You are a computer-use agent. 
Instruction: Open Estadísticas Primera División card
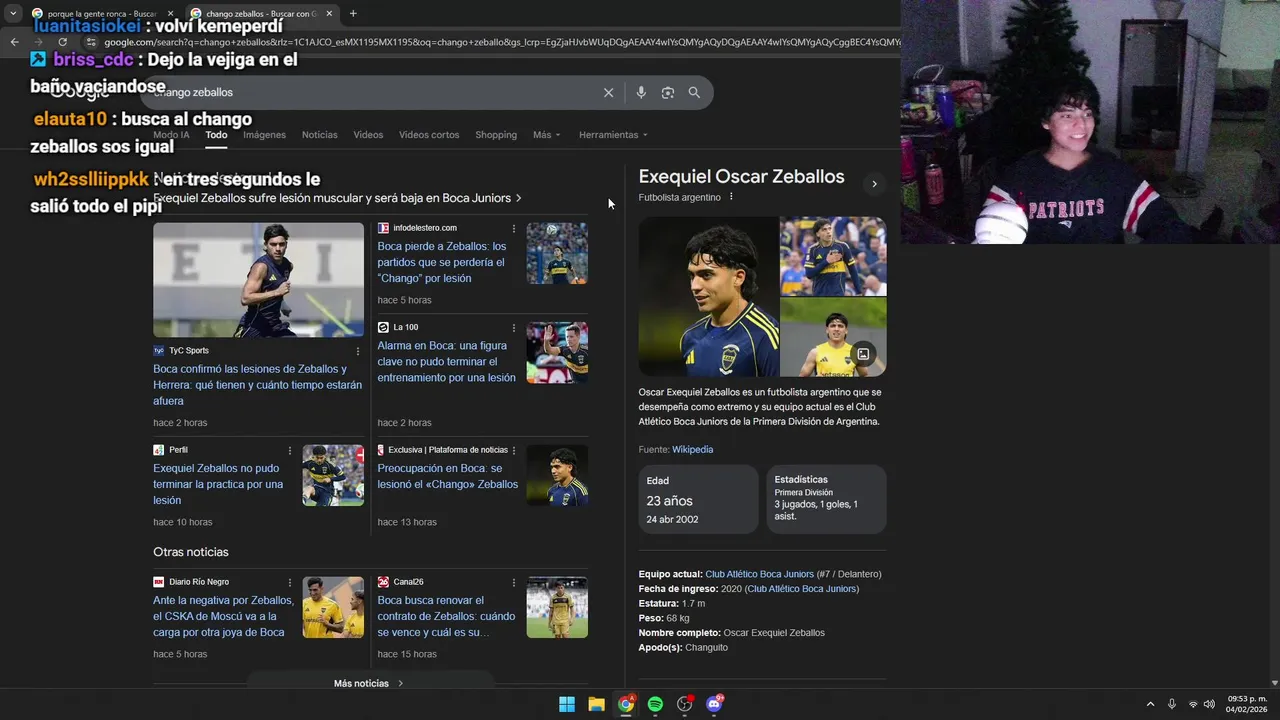(826, 499)
